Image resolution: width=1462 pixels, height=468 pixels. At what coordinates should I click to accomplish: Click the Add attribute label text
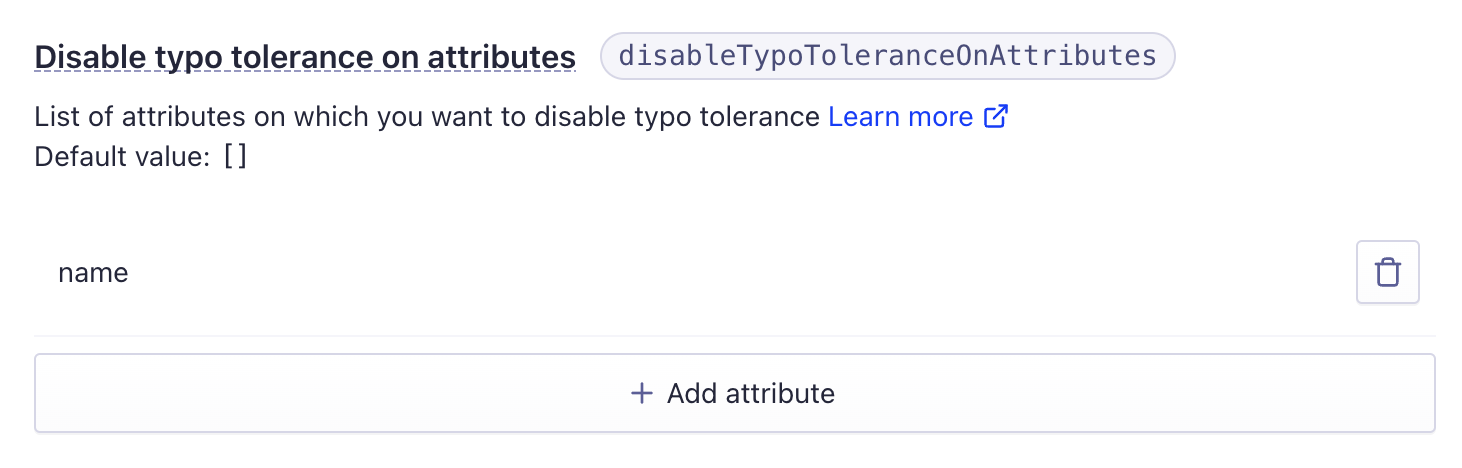pos(751,393)
